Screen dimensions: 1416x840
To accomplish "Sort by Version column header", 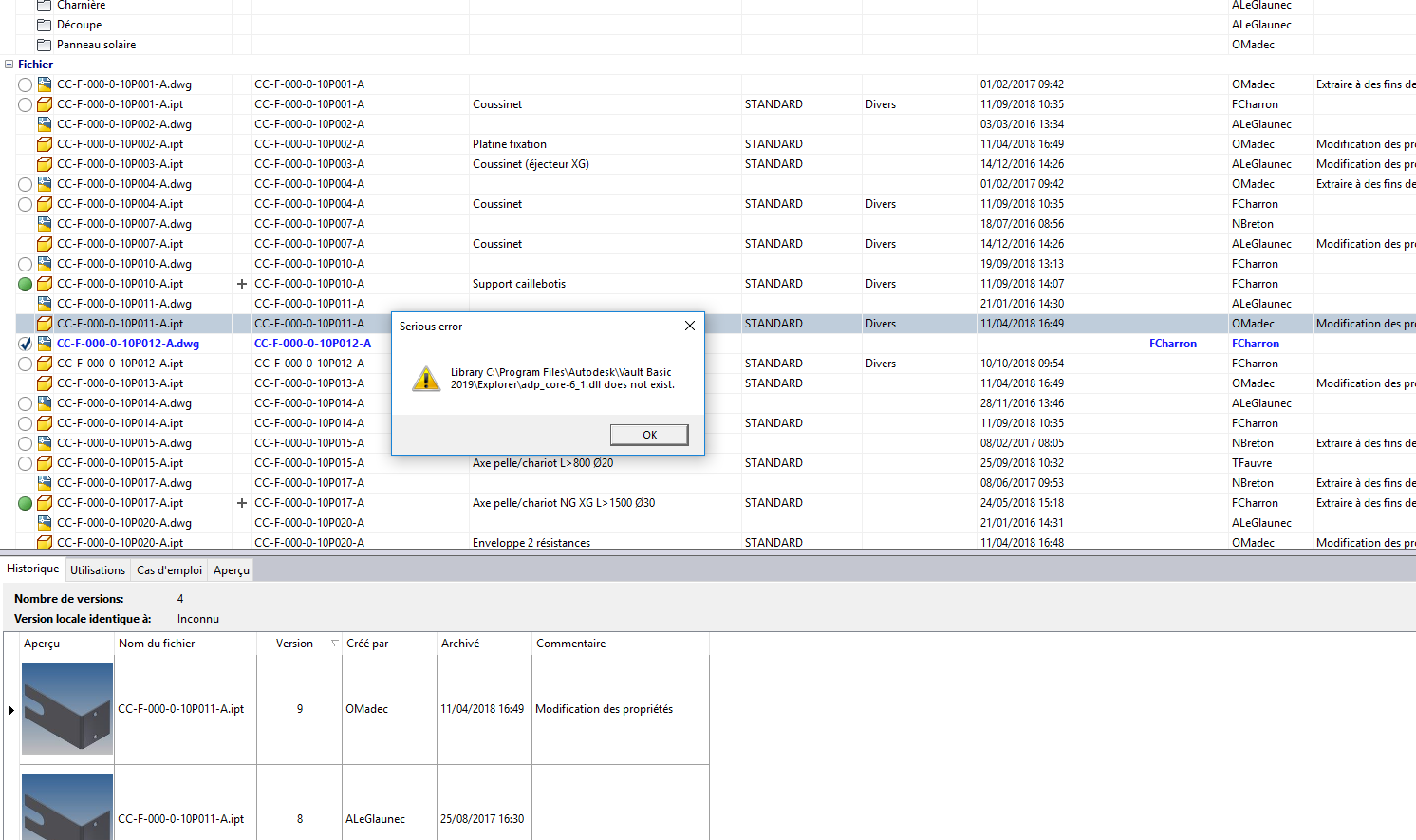I will pos(299,644).
